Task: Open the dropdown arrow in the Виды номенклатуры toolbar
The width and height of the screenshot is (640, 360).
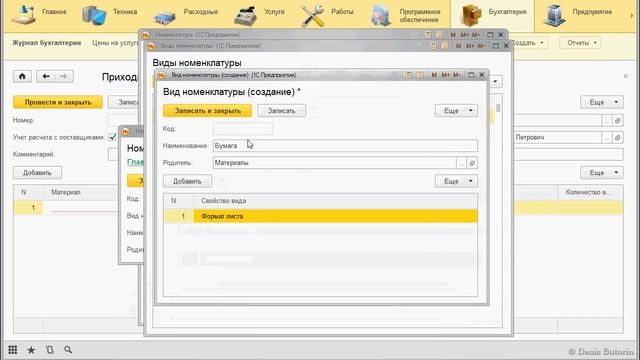Action: [495, 81]
